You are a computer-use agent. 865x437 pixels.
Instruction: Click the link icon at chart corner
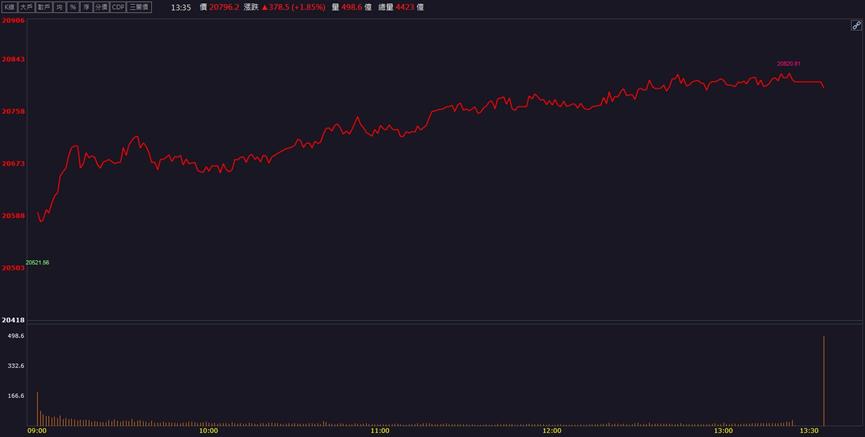coord(856,25)
